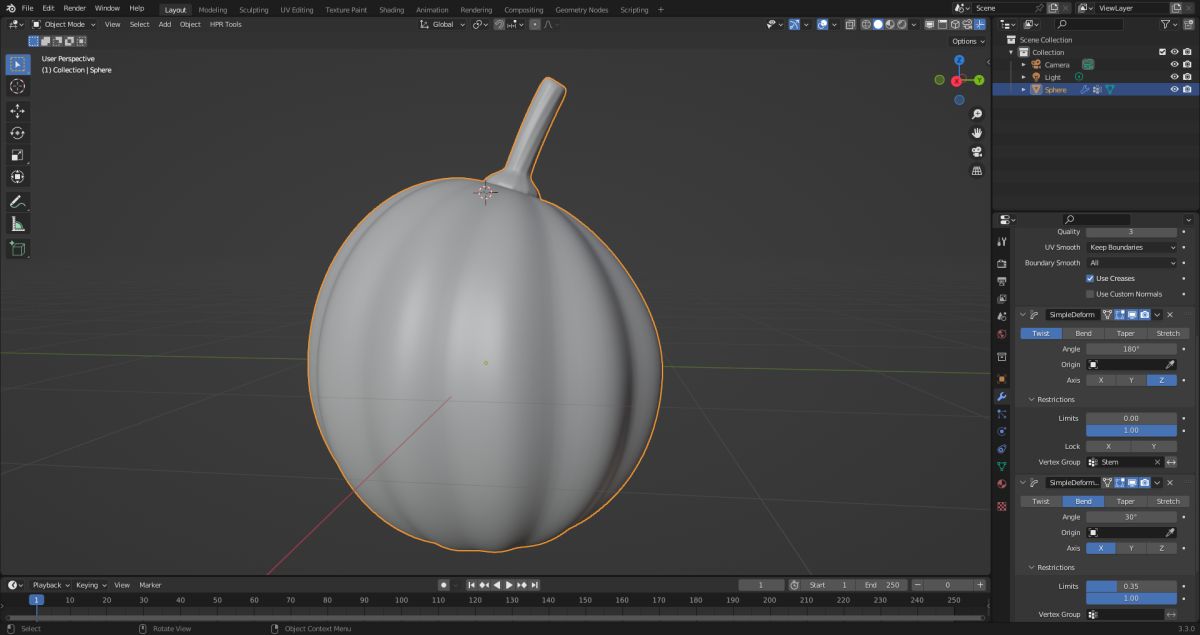
Task: Switch to the Sculpting workspace tab
Action: [x=254, y=9]
